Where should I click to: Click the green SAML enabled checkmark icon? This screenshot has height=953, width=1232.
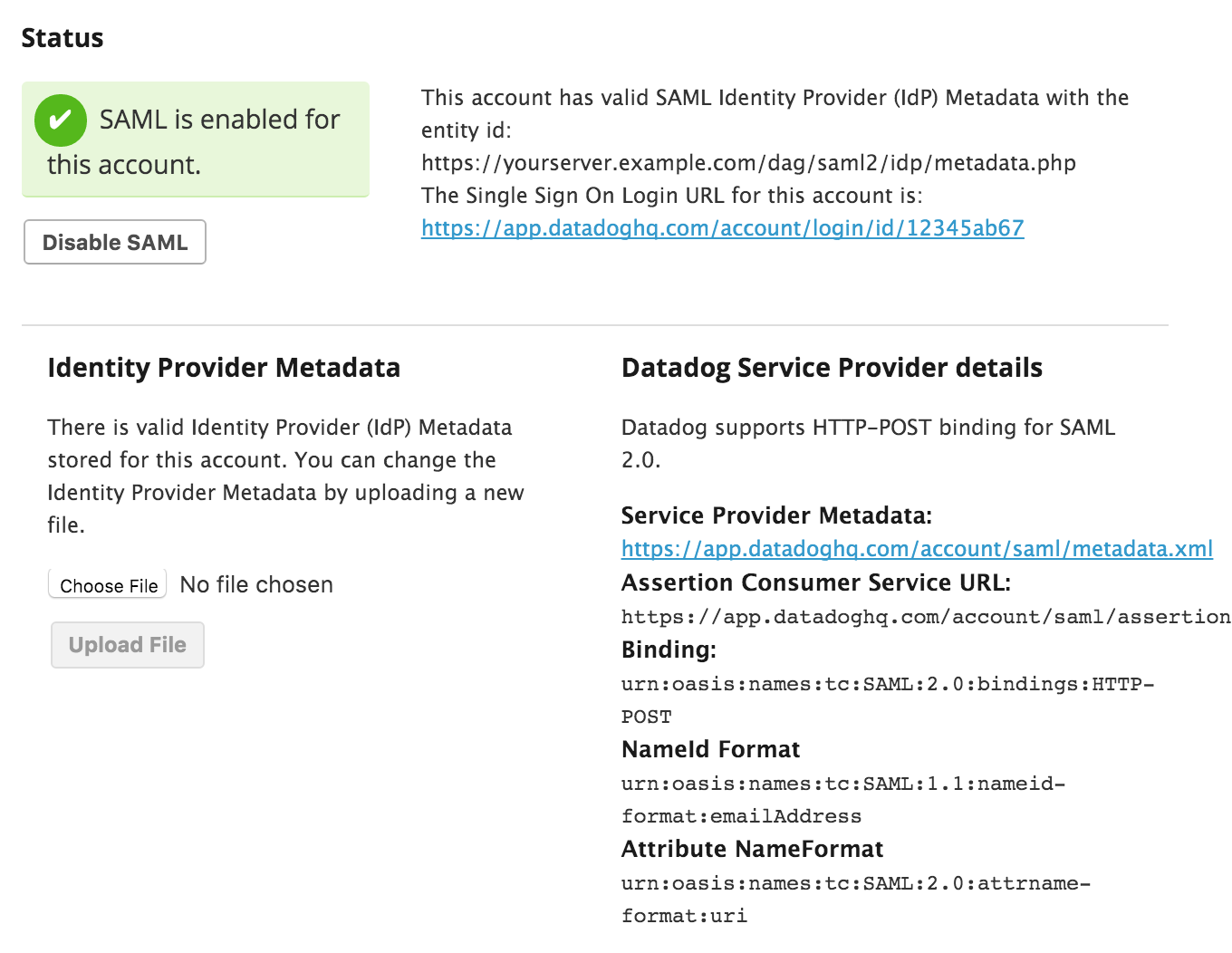[61, 120]
